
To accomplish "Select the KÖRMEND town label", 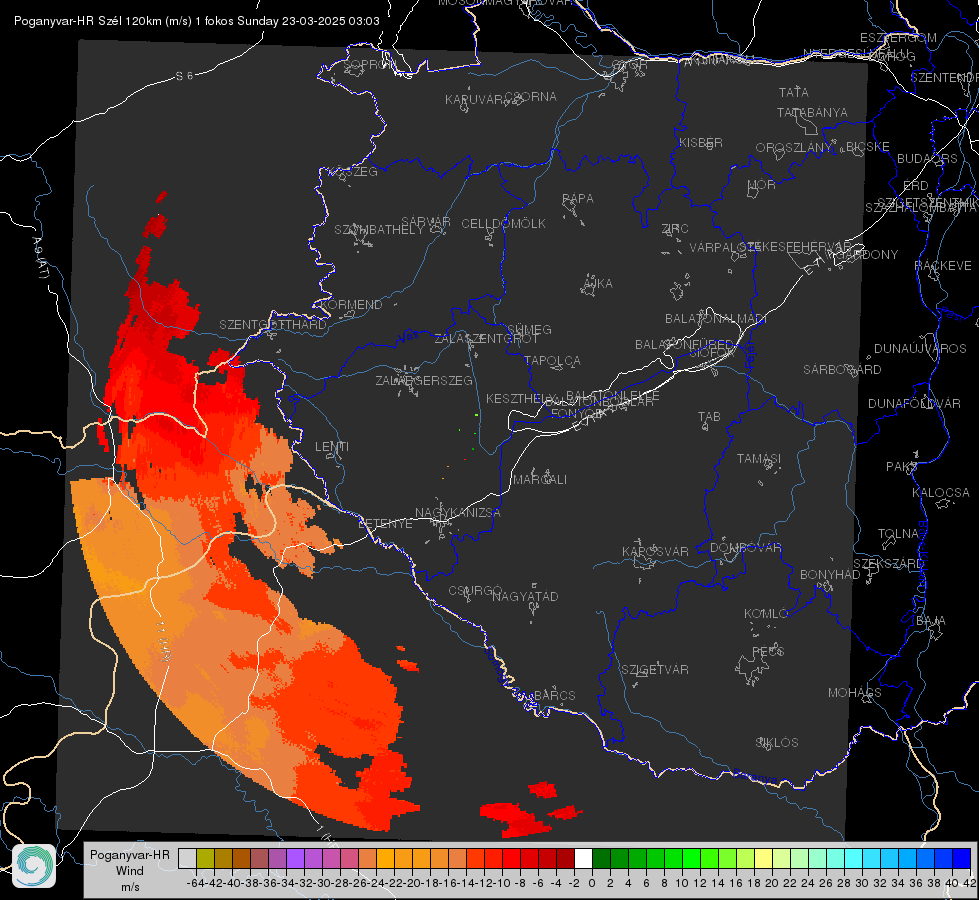I will (351, 305).
